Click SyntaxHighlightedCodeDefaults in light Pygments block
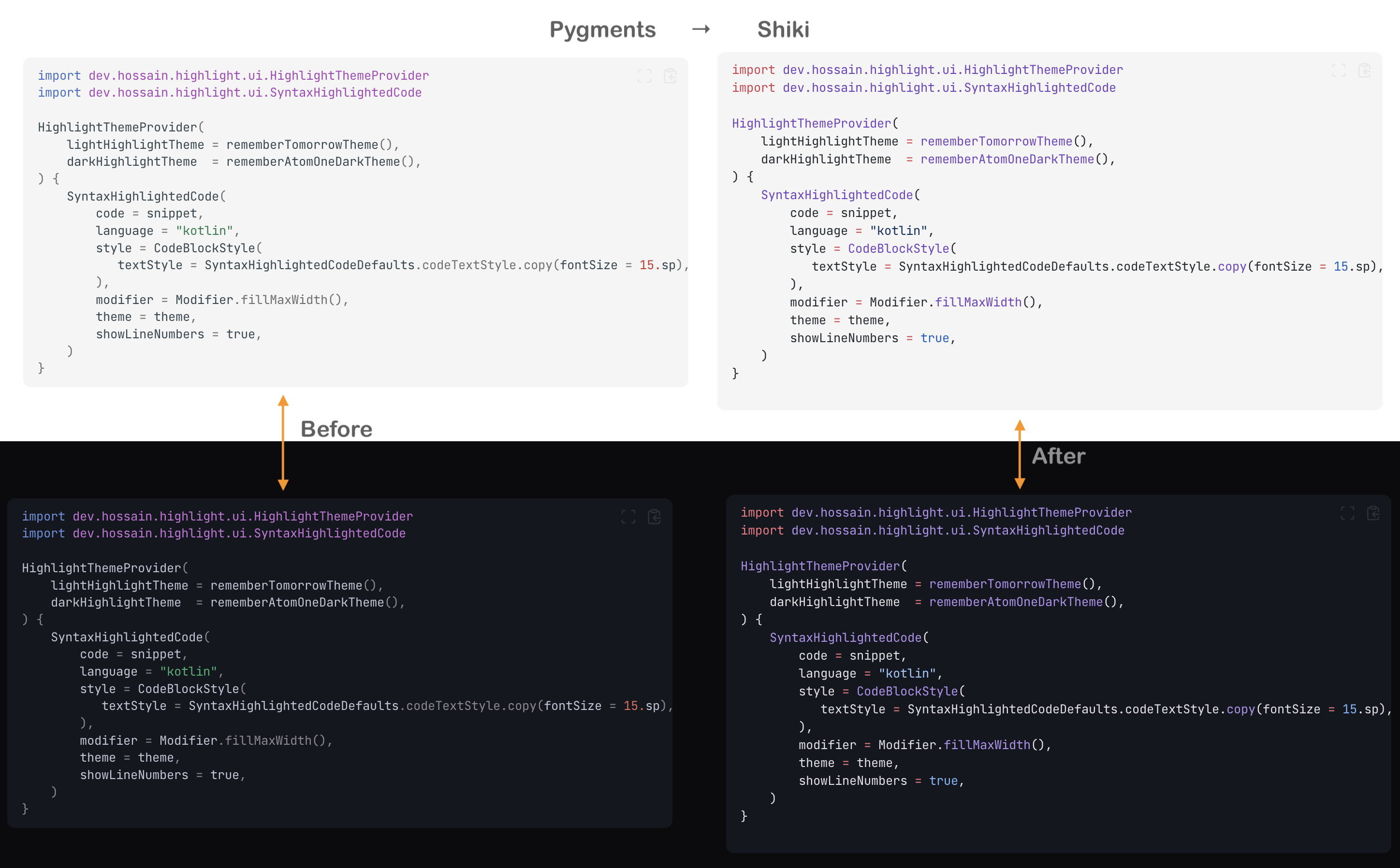The width and height of the screenshot is (1400, 868). 309,265
